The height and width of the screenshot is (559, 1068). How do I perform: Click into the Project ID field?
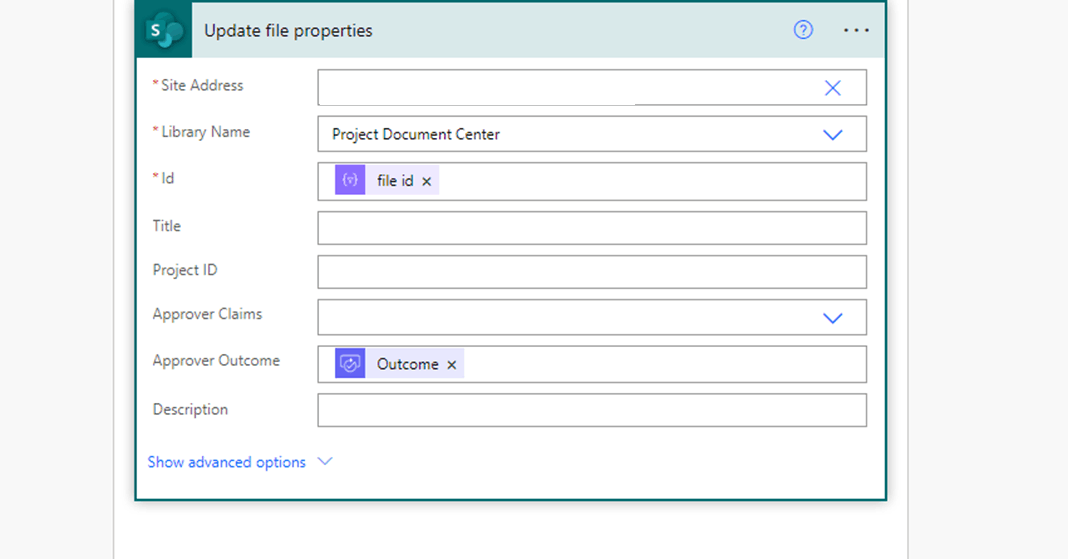592,272
